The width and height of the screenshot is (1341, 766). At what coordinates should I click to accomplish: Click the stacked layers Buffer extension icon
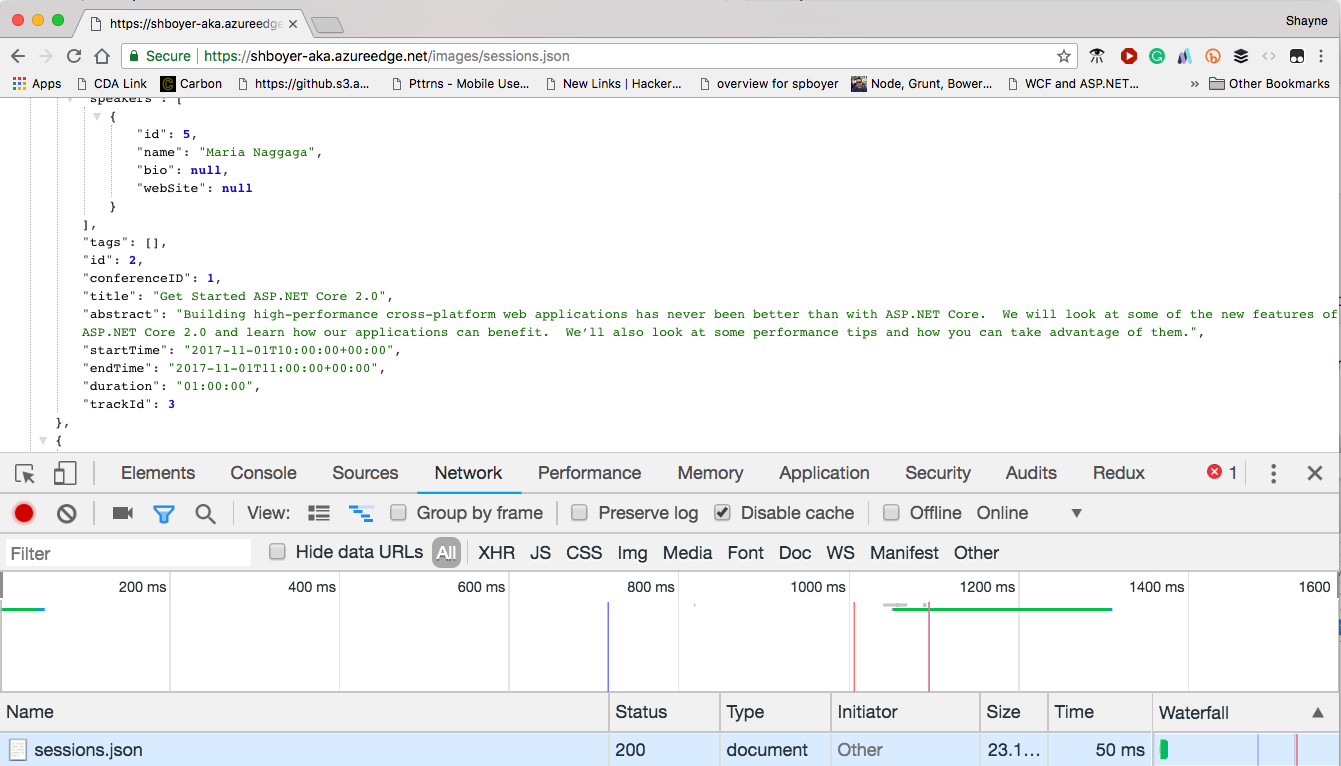tap(1241, 56)
